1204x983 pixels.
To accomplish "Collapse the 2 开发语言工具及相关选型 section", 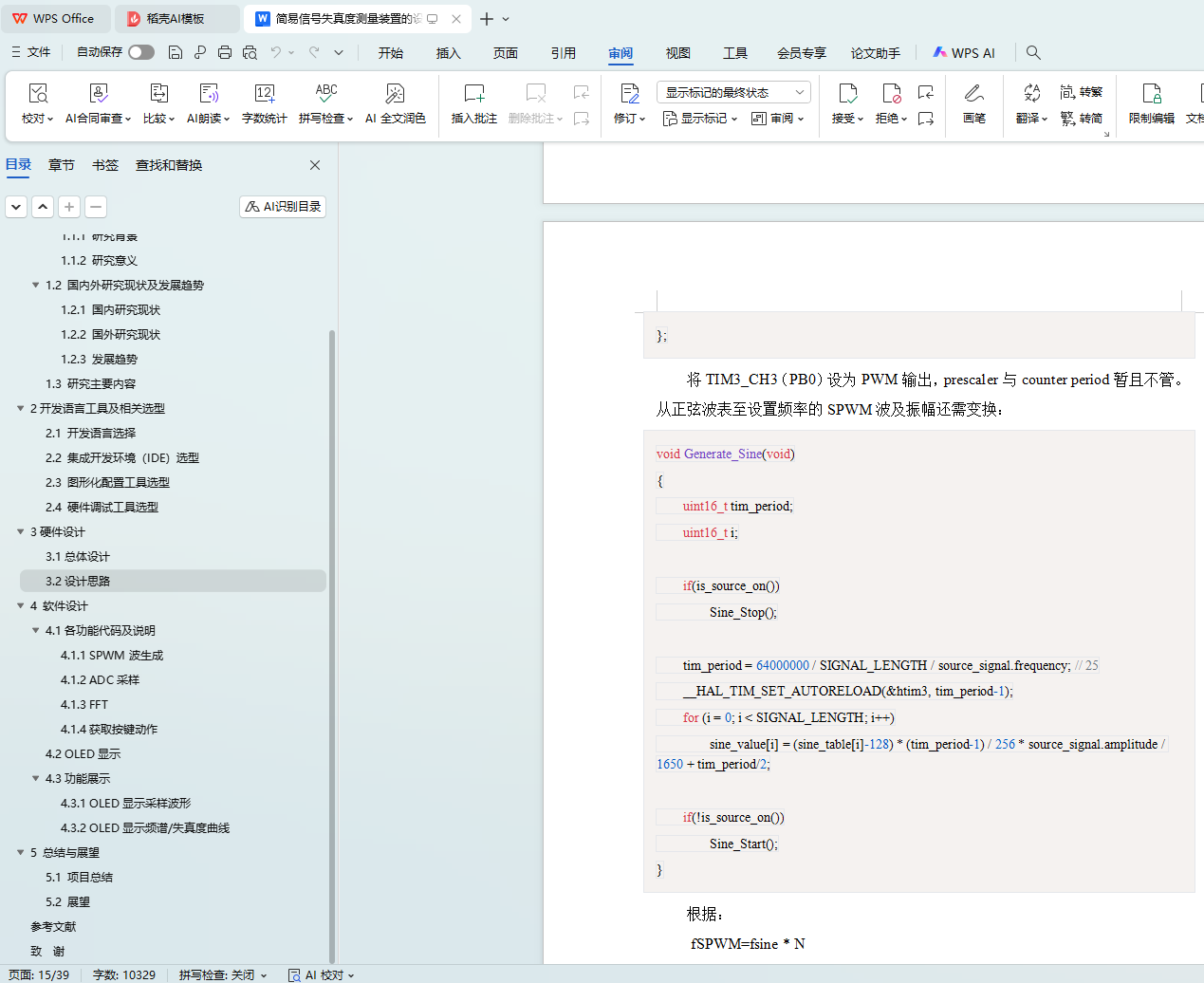I will [x=21, y=409].
